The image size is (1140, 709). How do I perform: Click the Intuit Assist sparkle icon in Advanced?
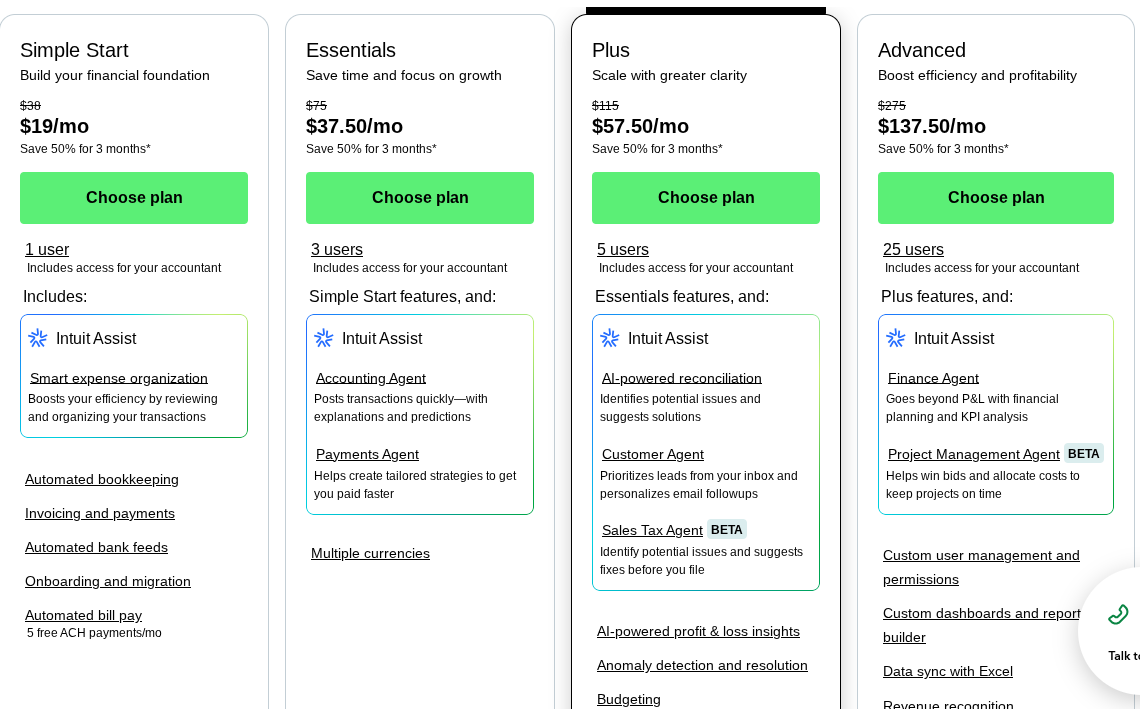click(895, 338)
